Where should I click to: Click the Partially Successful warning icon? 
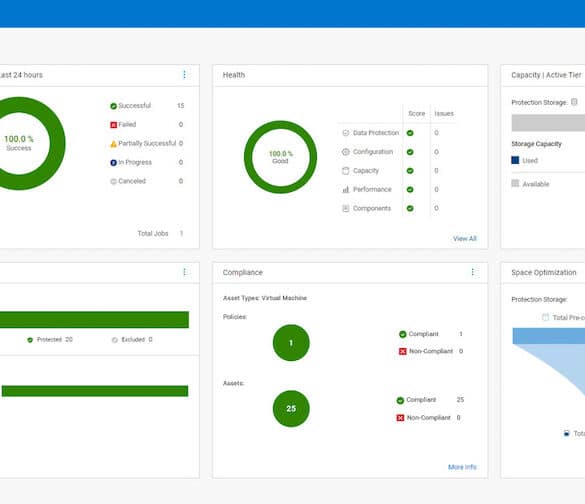click(113, 144)
